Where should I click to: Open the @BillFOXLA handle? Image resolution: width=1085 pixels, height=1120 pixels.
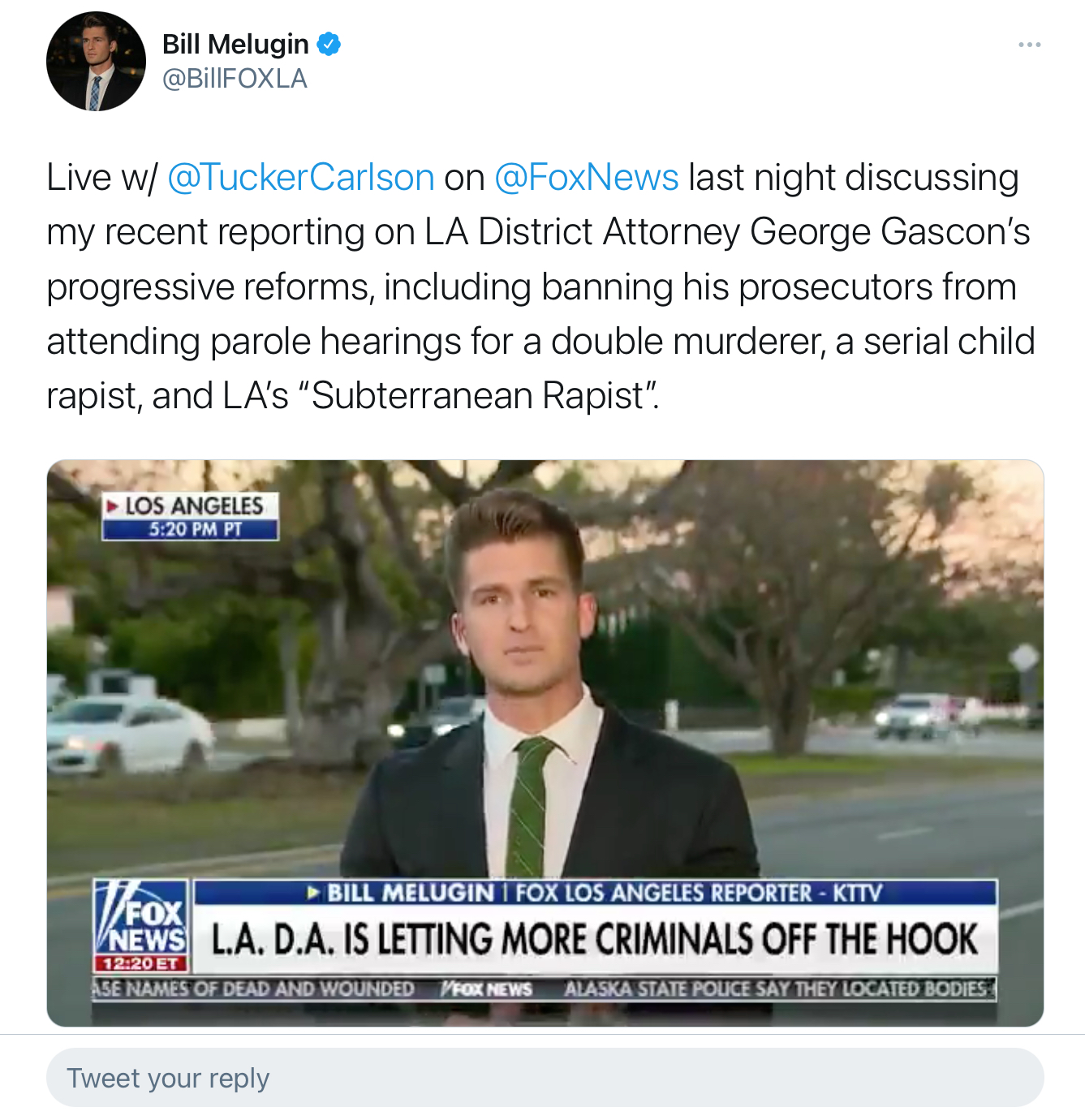click(x=235, y=79)
